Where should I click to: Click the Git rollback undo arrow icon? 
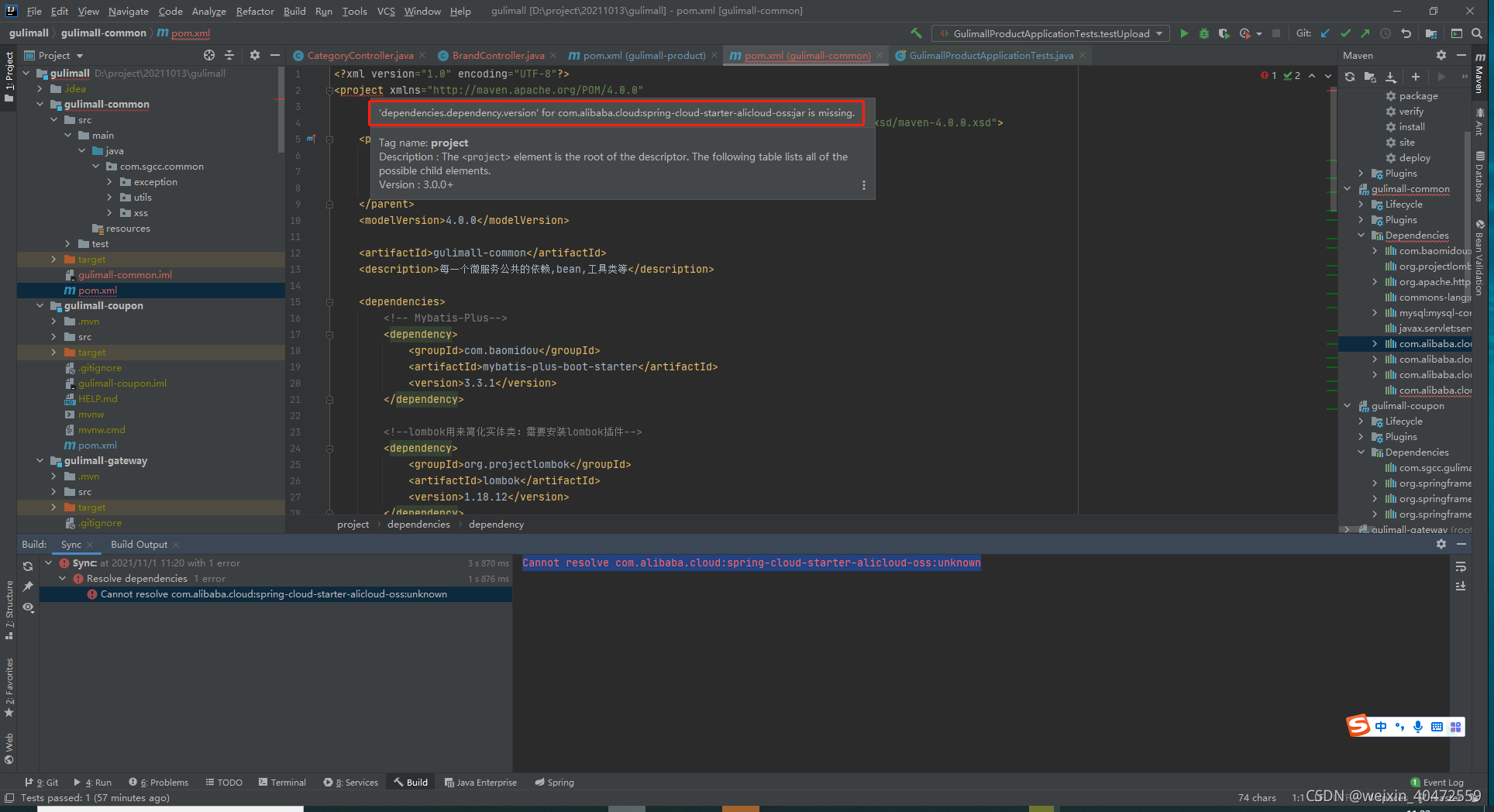(x=1406, y=33)
